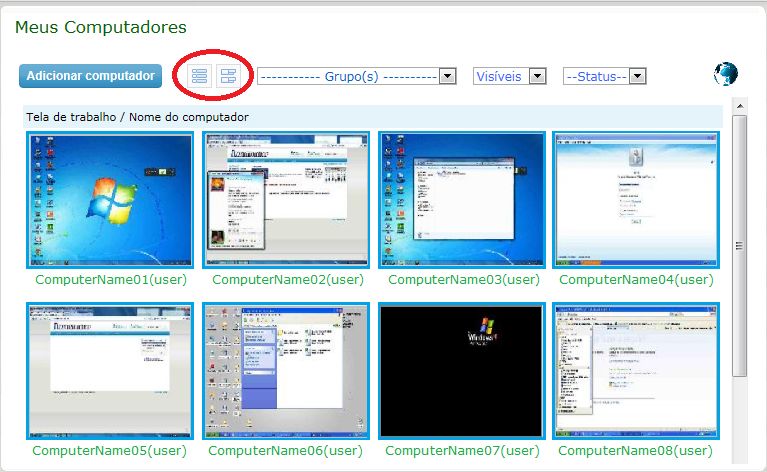Open ComputerName03 desktop thumbnail
Image resolution: width=767 pixels, height=472 pixels.
tap(462, 200)
